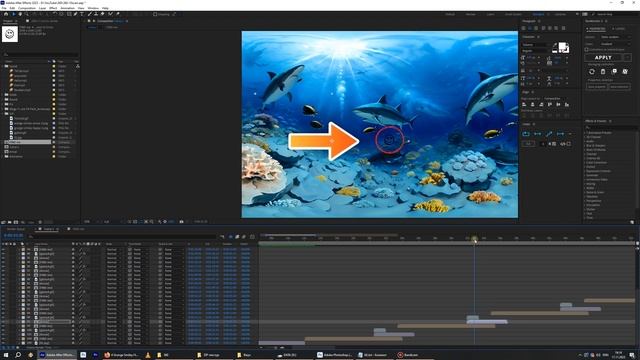Toggle the Snapping checkbox in the toolbar
Screen dimensions: 640x360
pyautogui.click(x=155, y=14)
